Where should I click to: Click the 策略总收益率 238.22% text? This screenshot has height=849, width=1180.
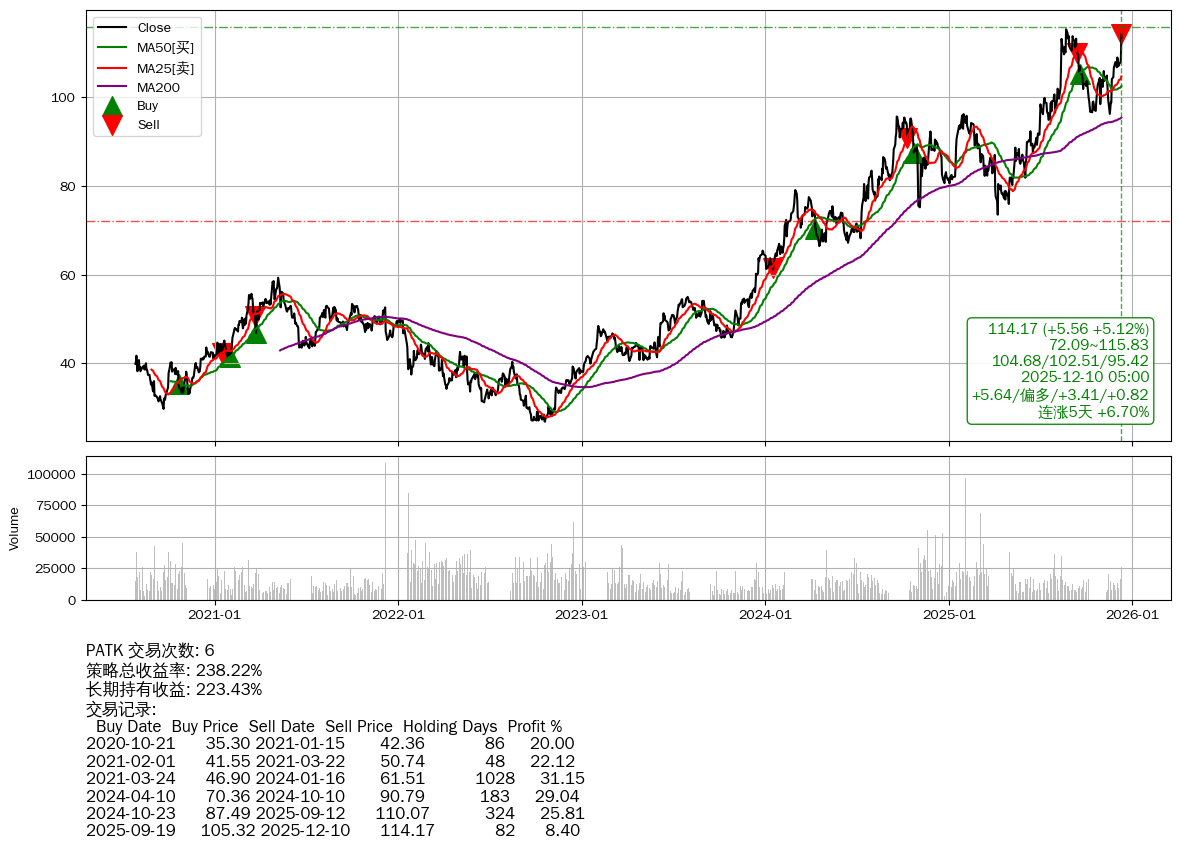coord(174,670)
